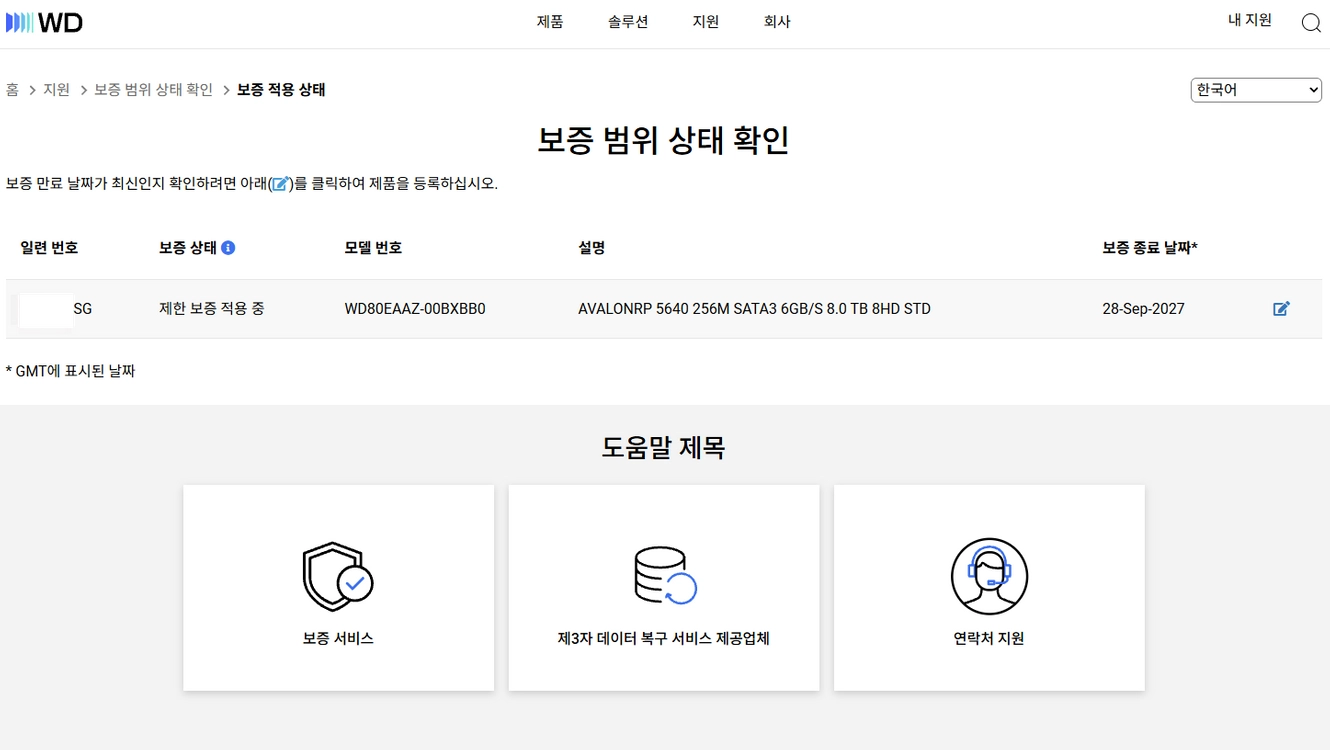Click the edit register icon in the WD80EAAZ row
This screenshot has width=1330, height=750.
pyautogui.click(x=1281, y=309)
